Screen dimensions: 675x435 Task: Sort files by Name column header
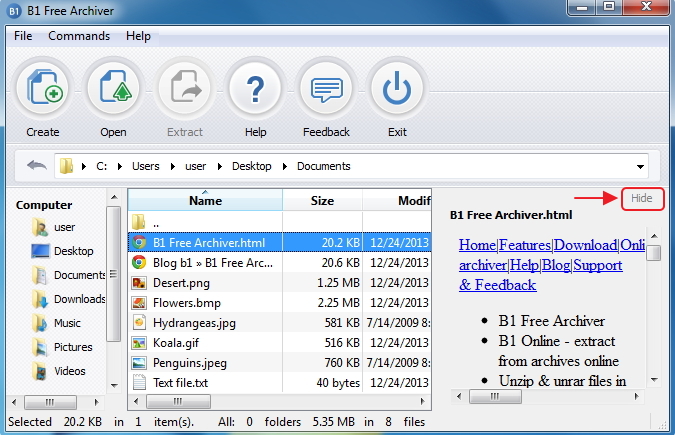coord(205,200)
